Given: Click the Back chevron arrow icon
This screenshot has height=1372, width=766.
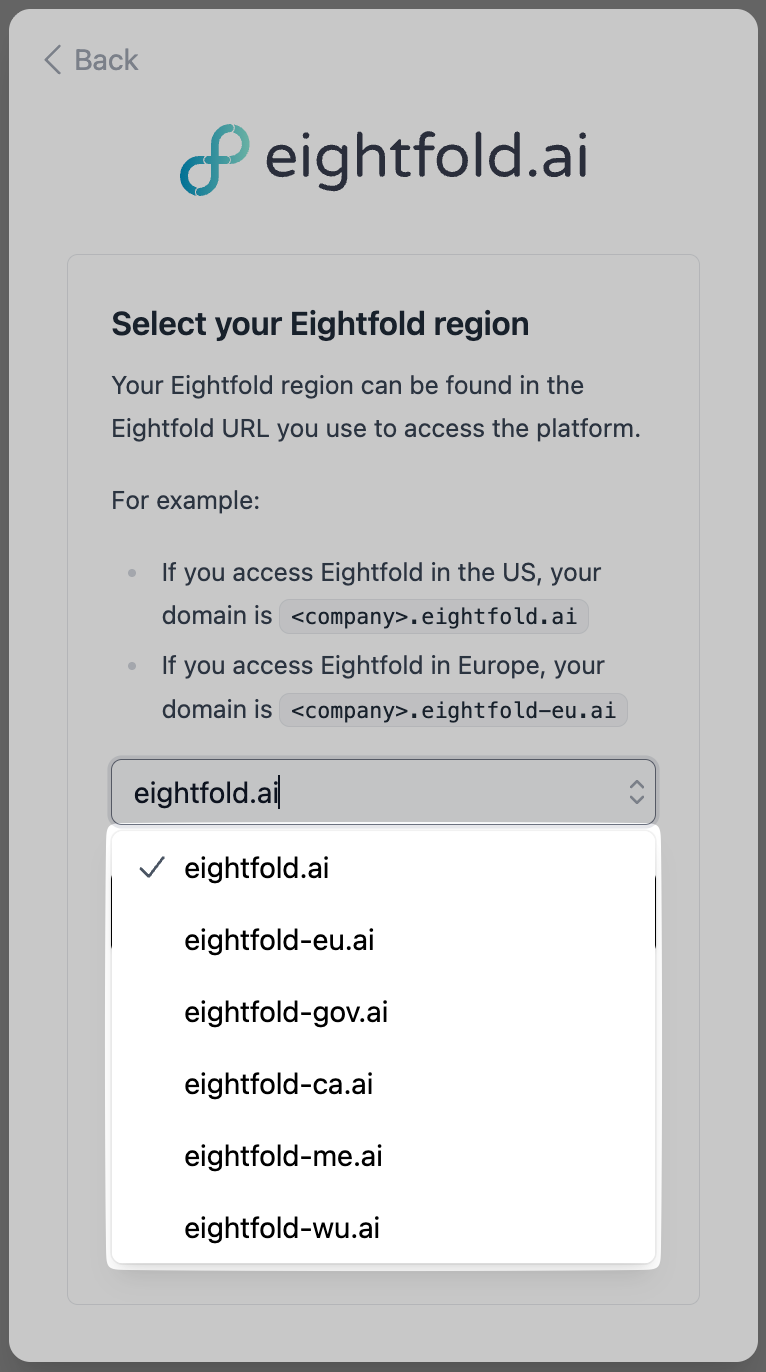Looking at the screenshot, I should [x=53, y=60].
